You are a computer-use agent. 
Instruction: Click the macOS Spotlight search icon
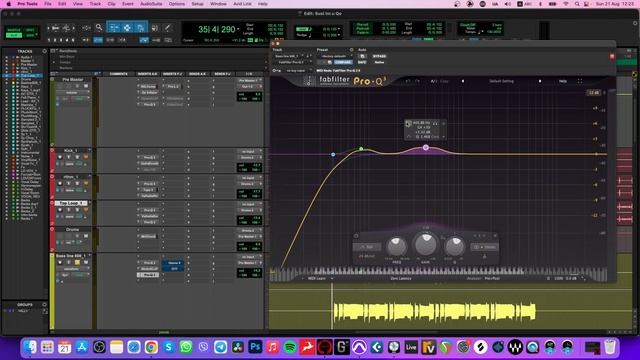pos(577,4)
